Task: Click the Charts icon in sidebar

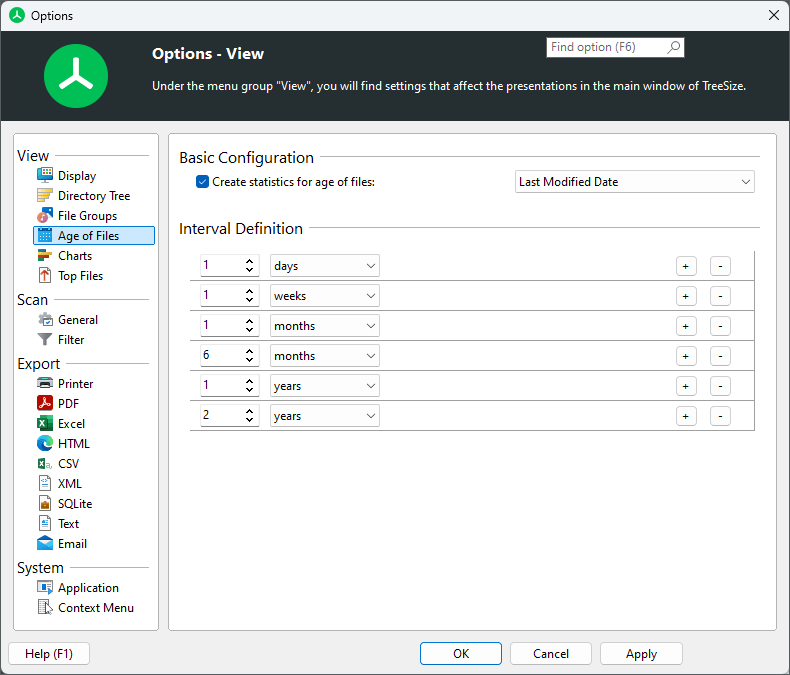Action: point(45,256)
